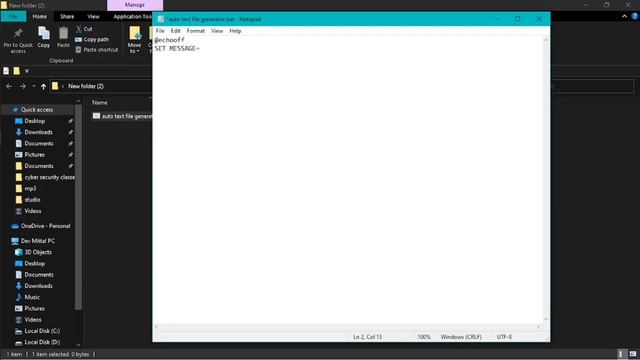Open Local Disk (C:)
The height and width of the screenshot is (360, 640).
[42, 331]
